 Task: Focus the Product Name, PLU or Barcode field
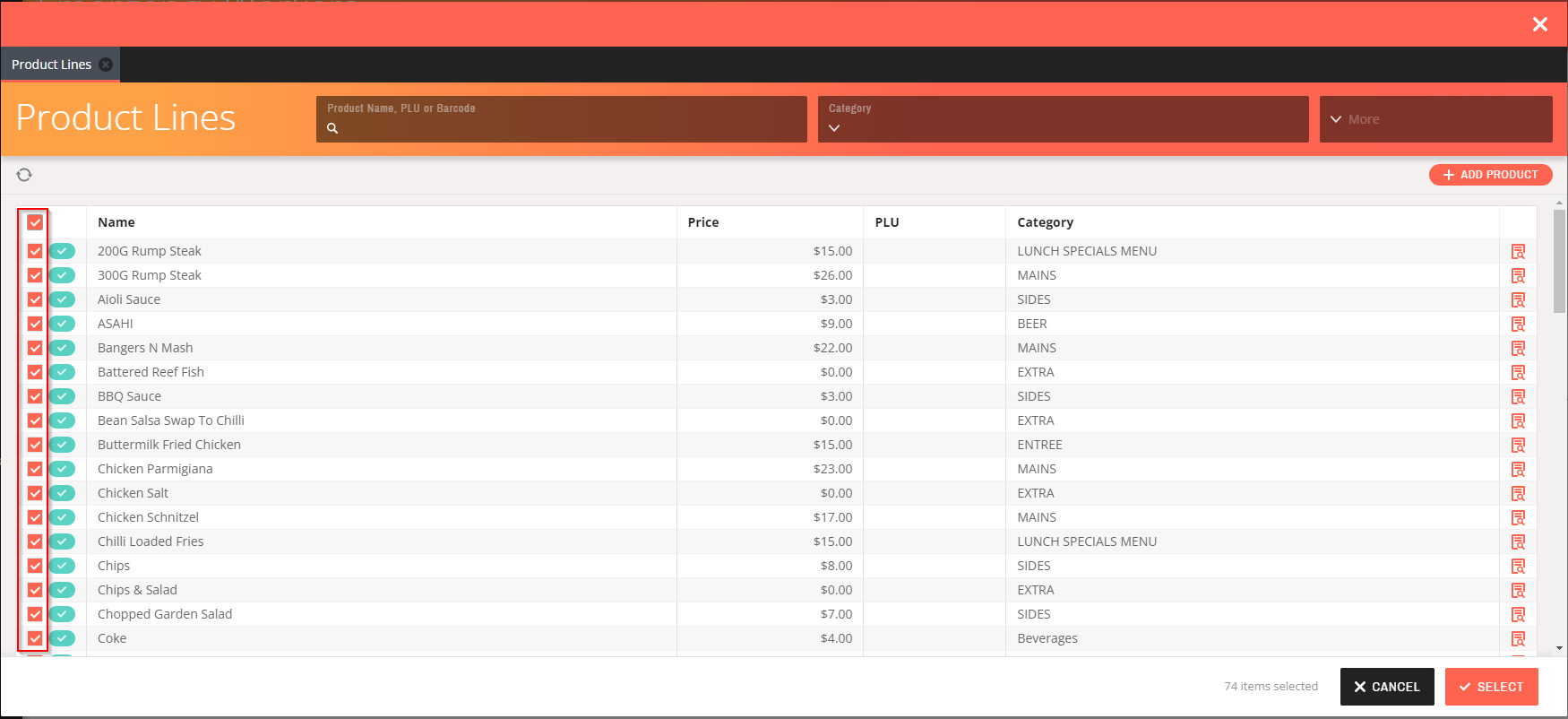click(561, 119)
